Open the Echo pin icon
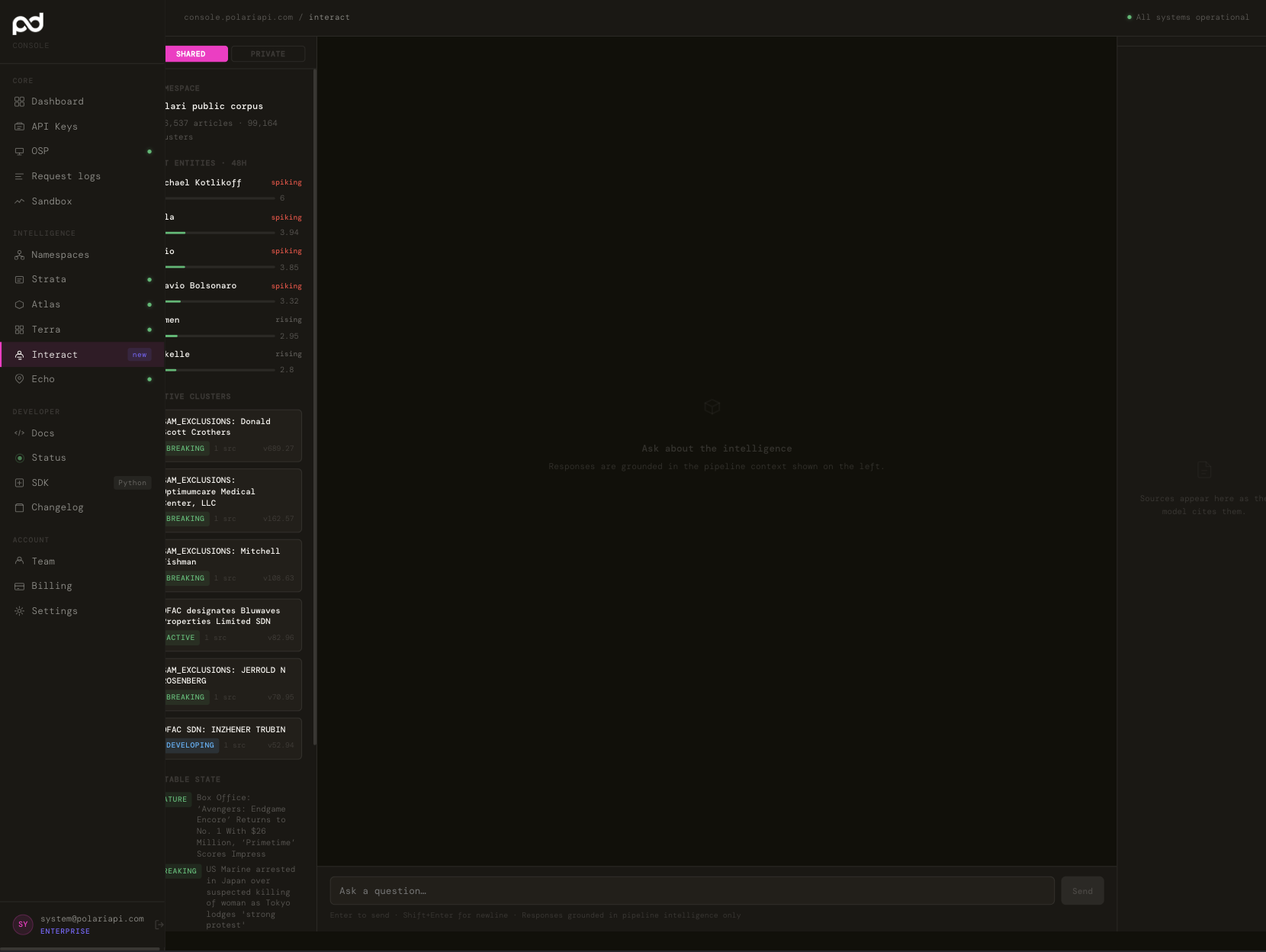The height and width of the screenshot is (952, 1266). 19,379
